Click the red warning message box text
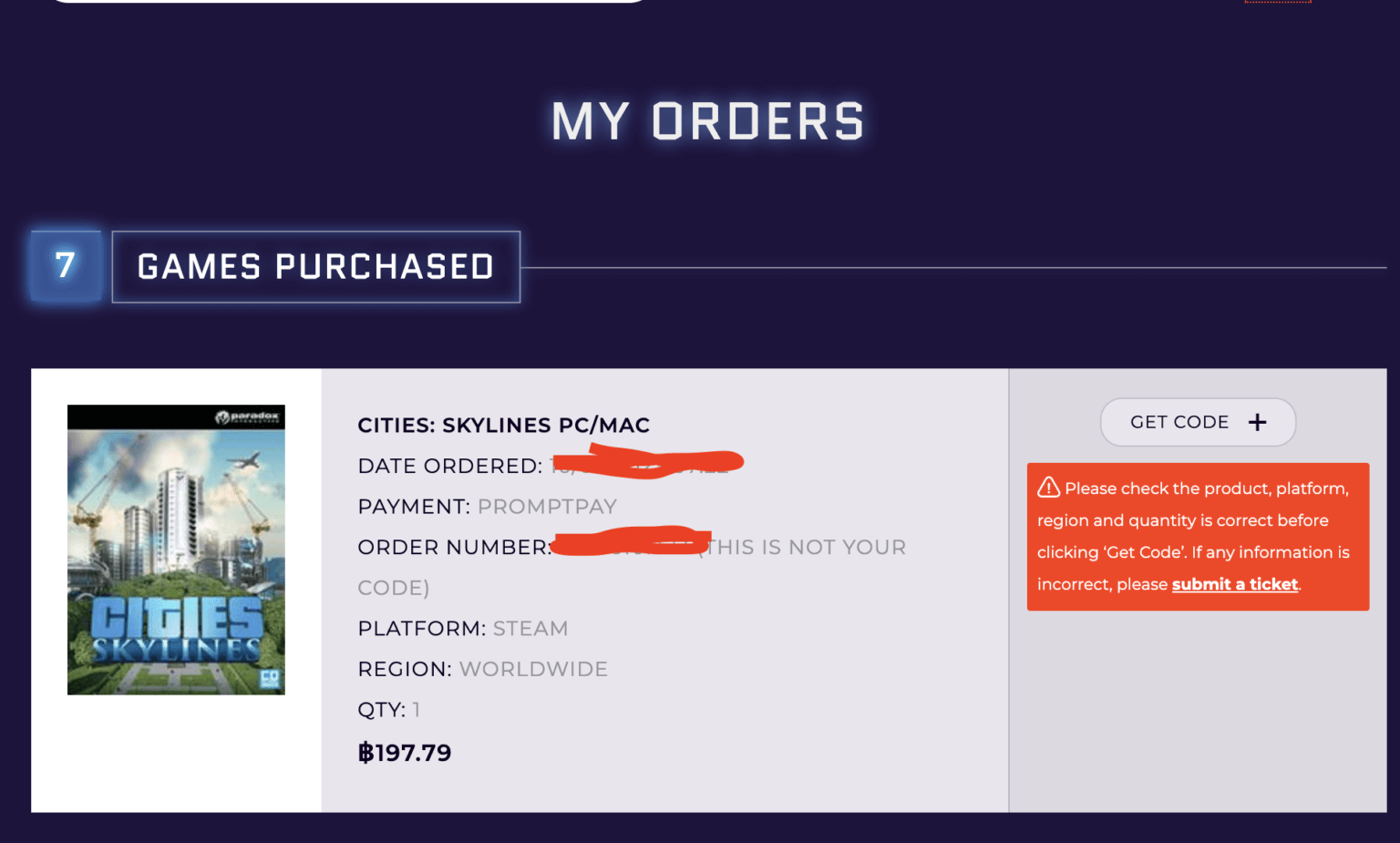Image resolution: width=1400 pixels, height=843 pixels. pyautogui.click(x=1196, y=536)
